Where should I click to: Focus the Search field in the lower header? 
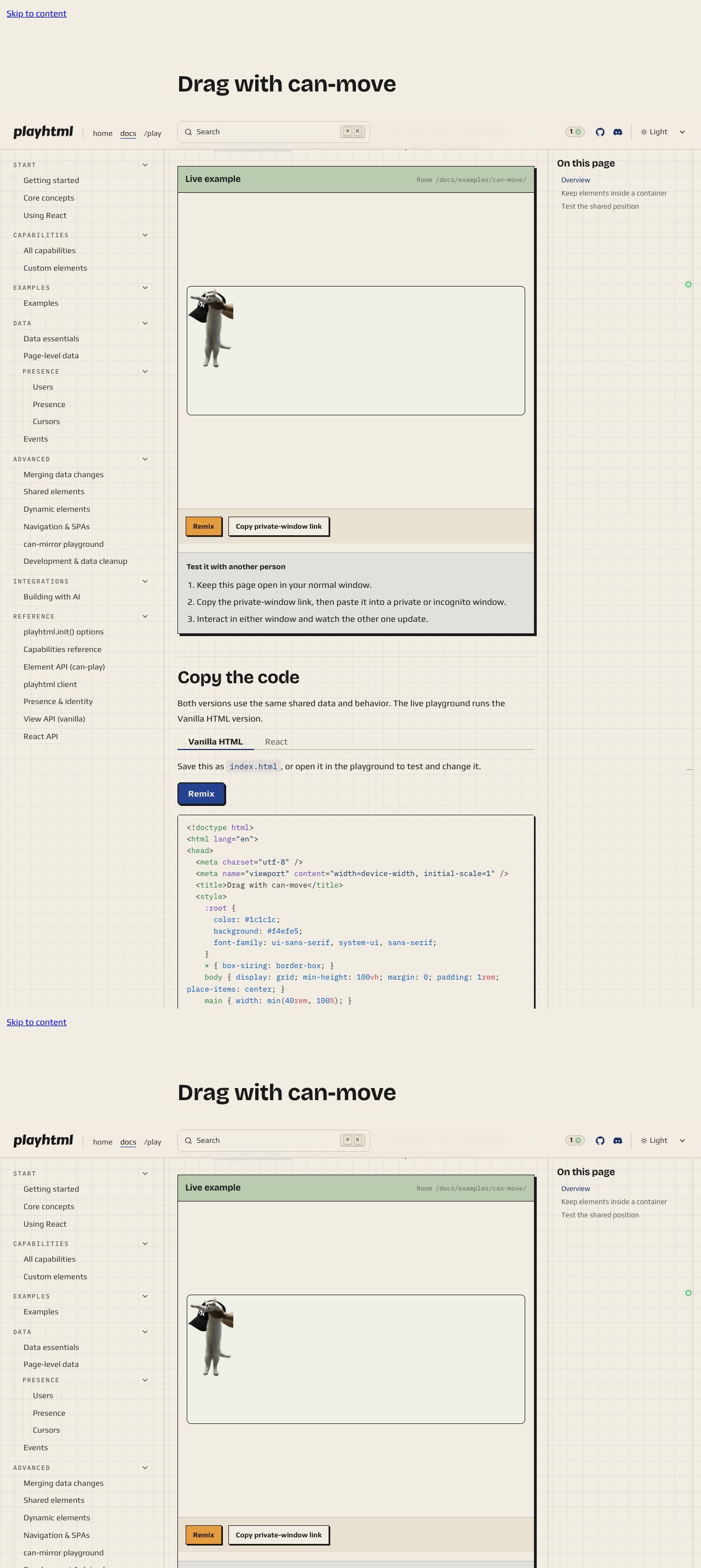click(x=274, y=1141)
